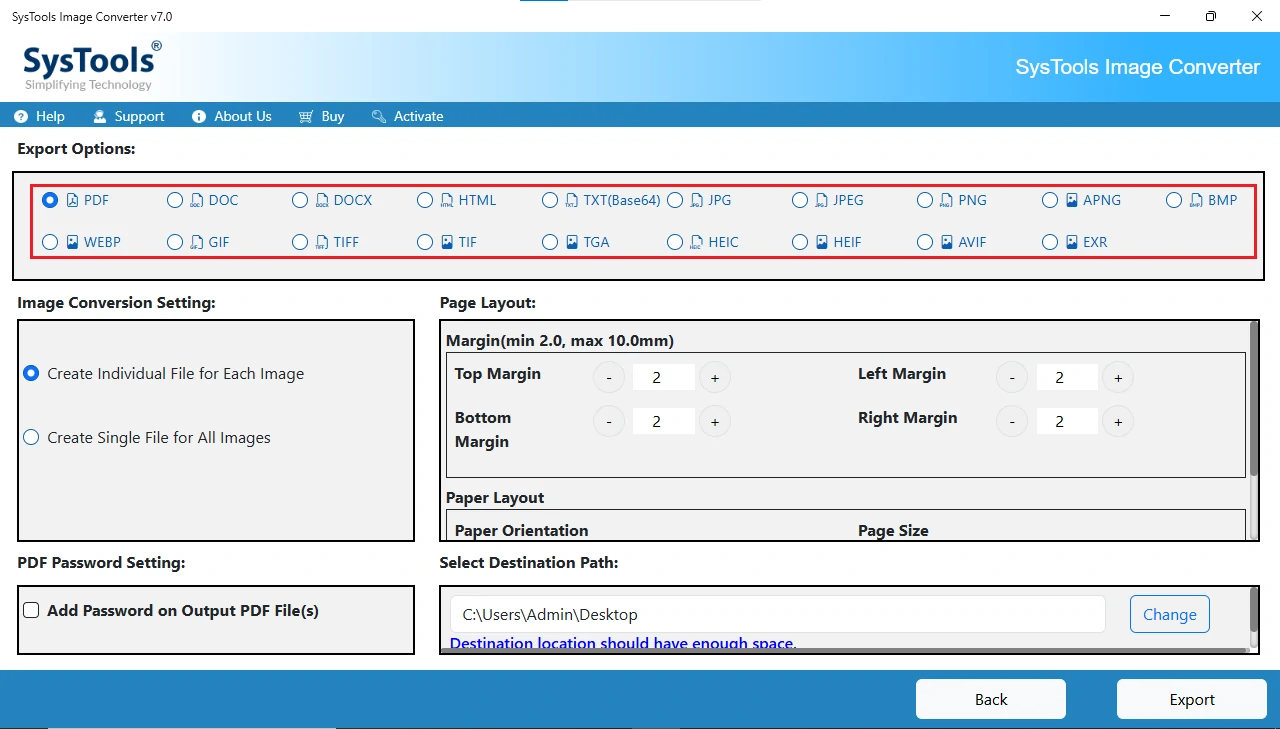The width and height of the screenshot is (1280, 729).
Task: Set export format to TGA
Action: pyautogui.click(x=550, y=242)
